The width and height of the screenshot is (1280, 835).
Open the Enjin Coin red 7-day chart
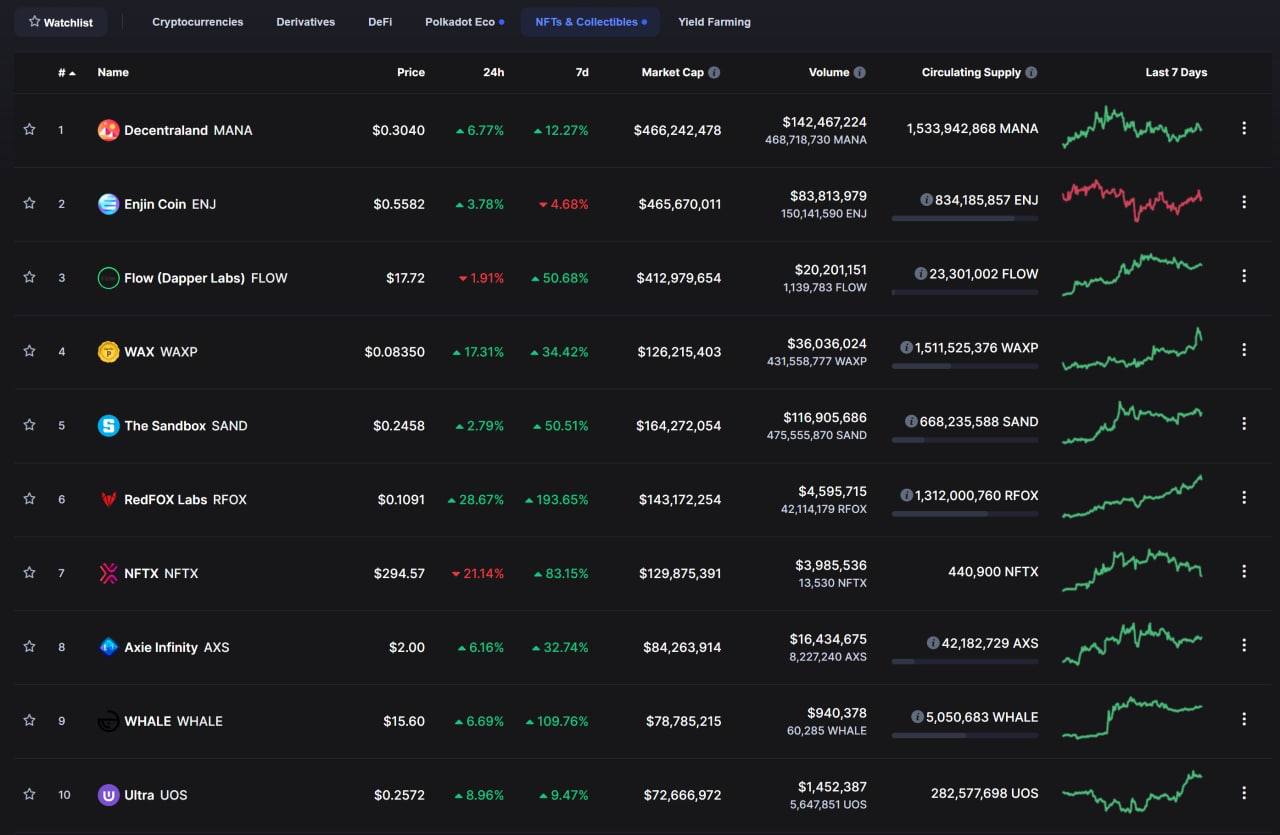click(x=1132, y=200)
